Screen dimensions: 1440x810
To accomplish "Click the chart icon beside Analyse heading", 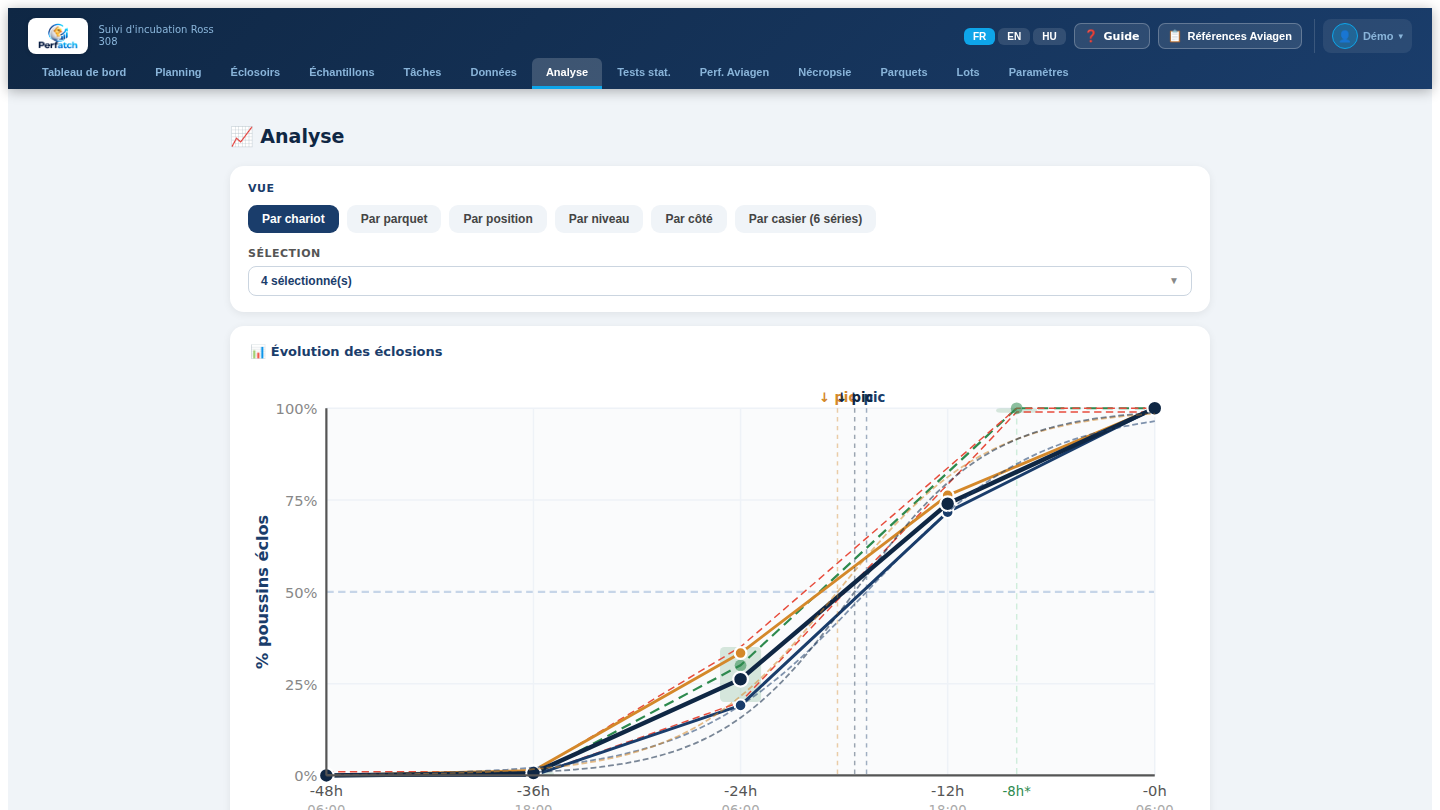I will pyautogui.click(x=241, y=137).
